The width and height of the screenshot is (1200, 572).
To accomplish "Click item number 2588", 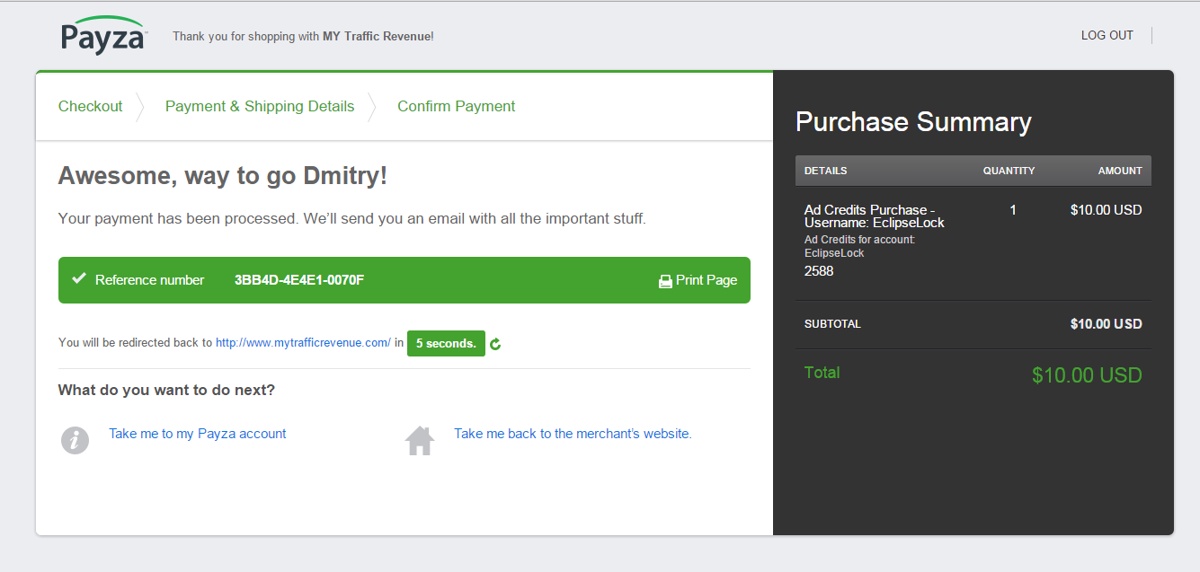I will coord(819,271).
